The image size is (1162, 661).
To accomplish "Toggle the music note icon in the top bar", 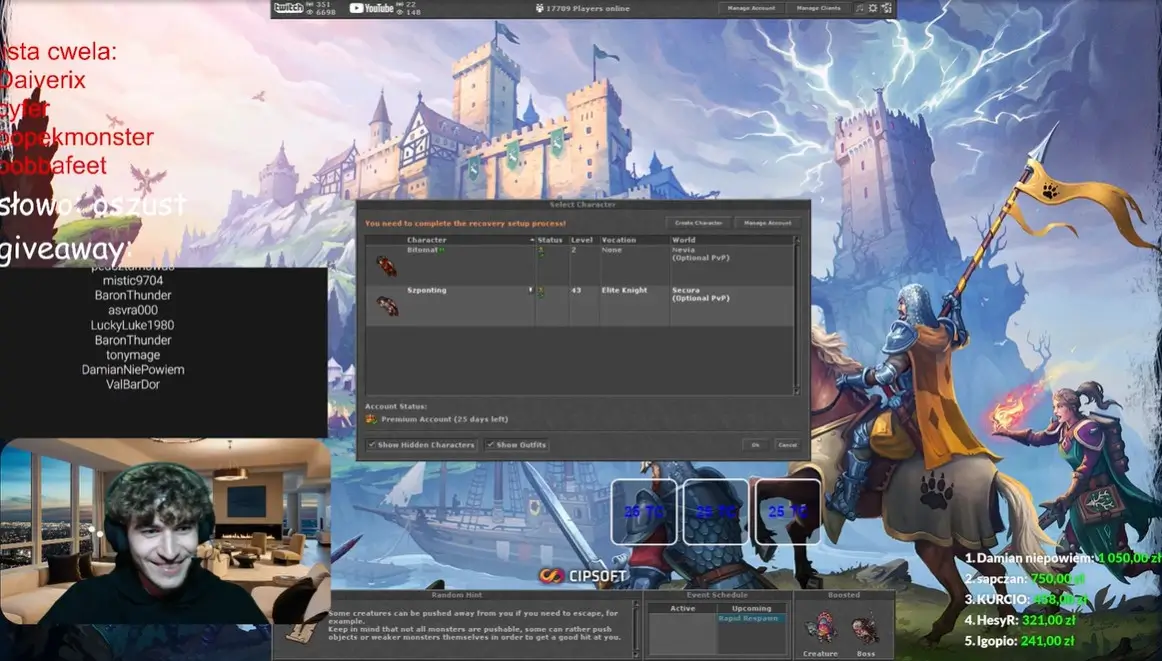I will 860,8.
